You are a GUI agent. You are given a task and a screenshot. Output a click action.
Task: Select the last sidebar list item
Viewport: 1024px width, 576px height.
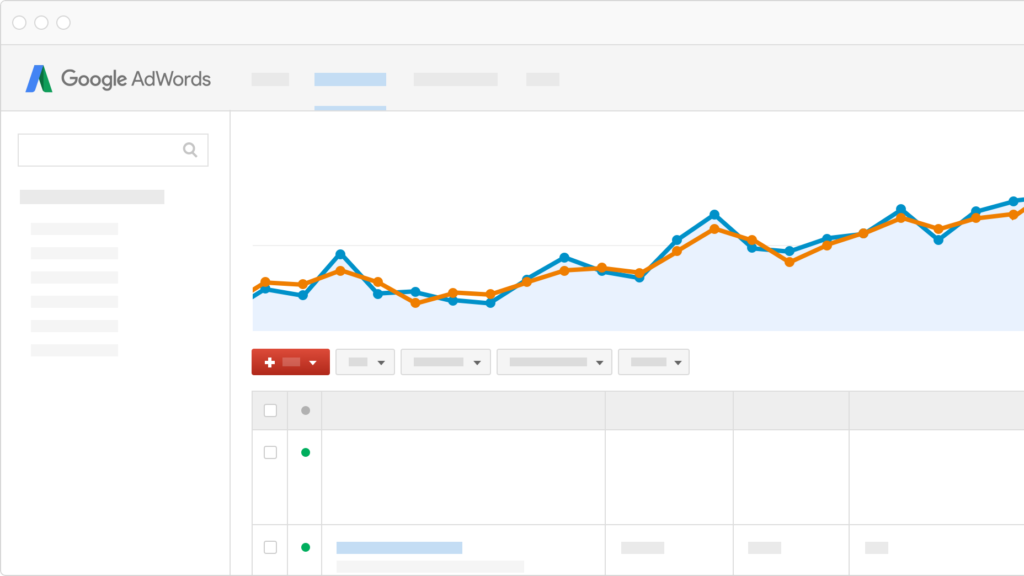point(74,350)
